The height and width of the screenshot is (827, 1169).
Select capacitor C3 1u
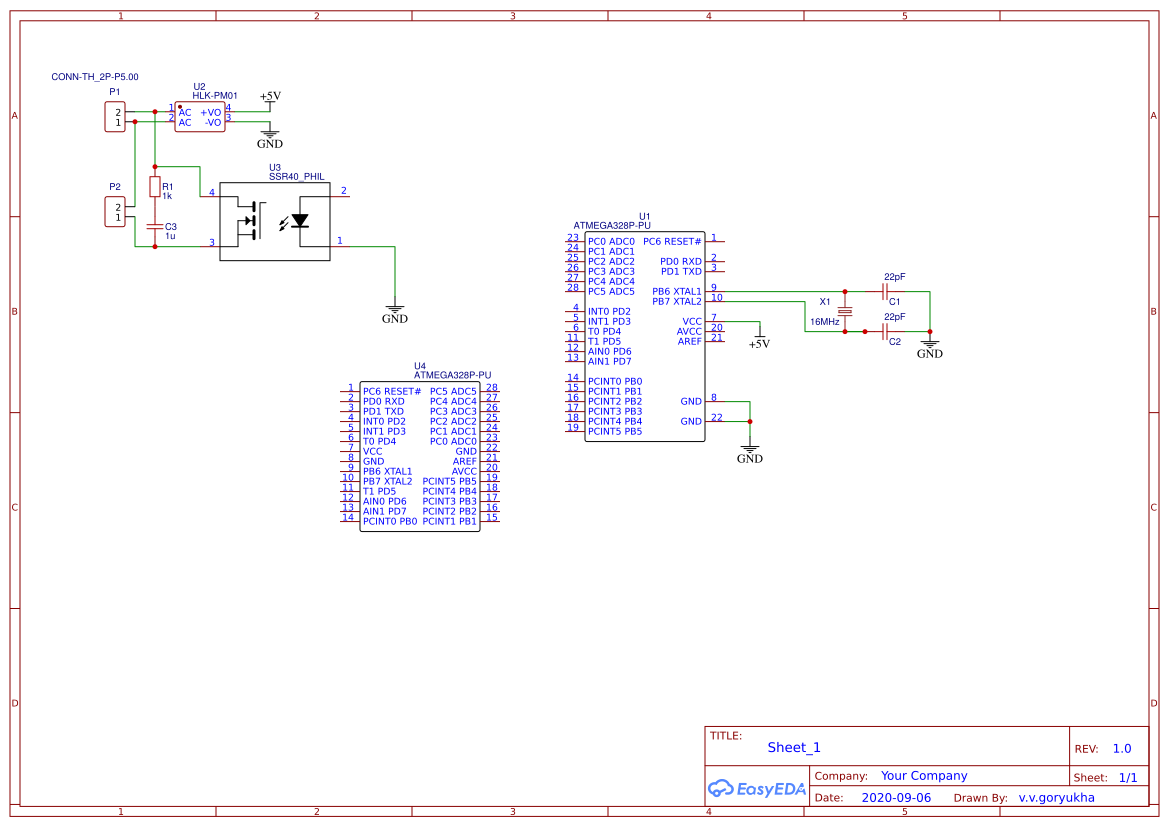155,226
